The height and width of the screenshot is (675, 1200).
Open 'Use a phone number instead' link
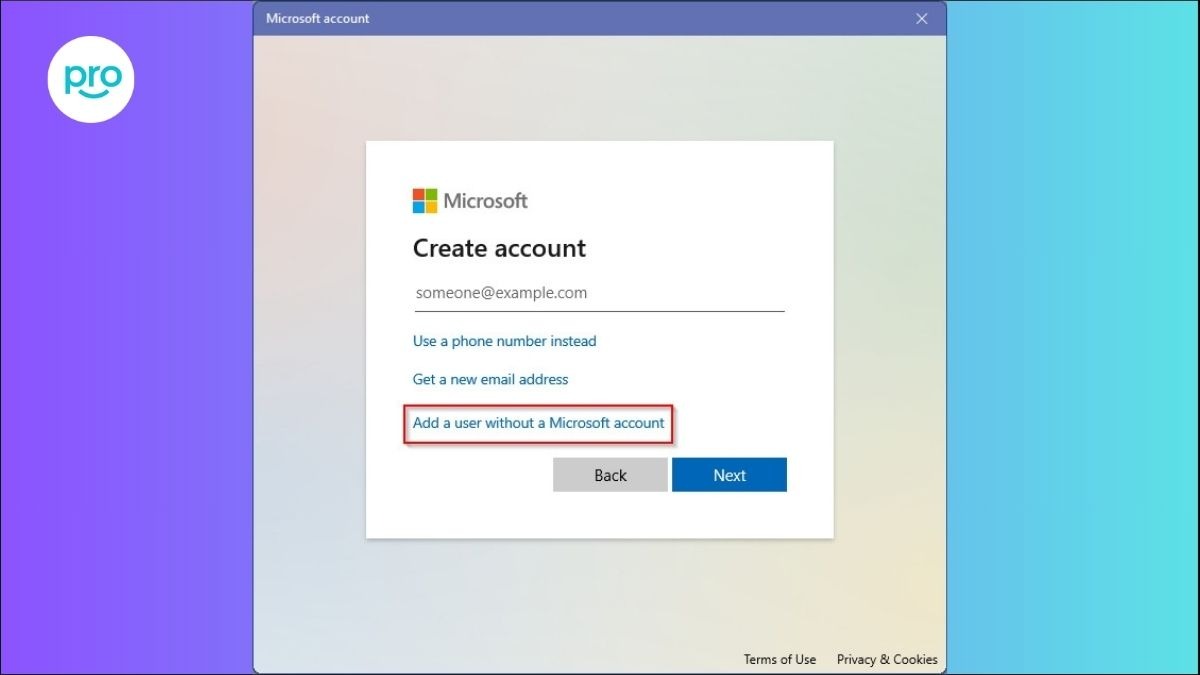[504, 341]
